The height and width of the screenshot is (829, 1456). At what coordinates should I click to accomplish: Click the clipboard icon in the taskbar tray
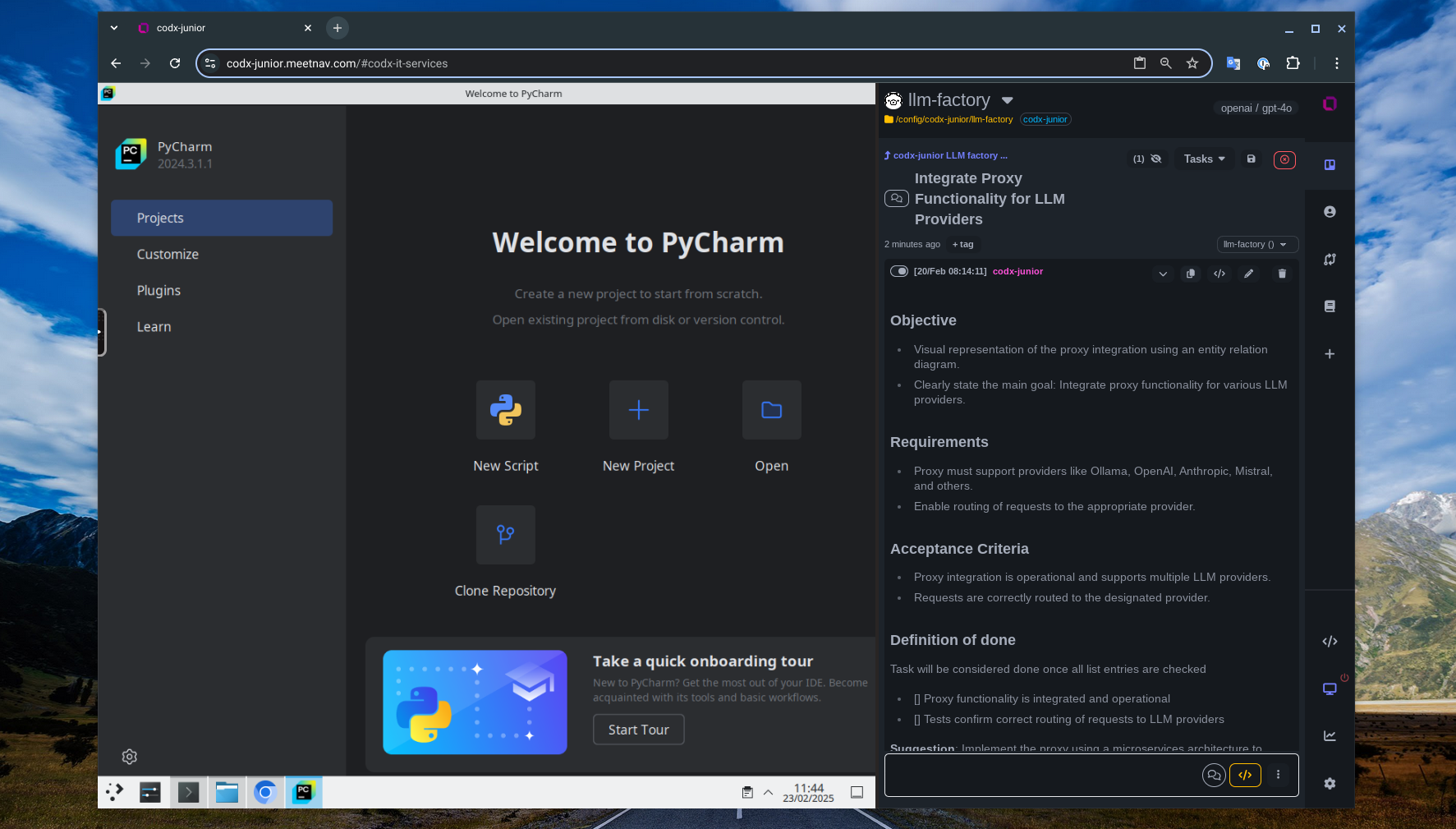(747, 793)
